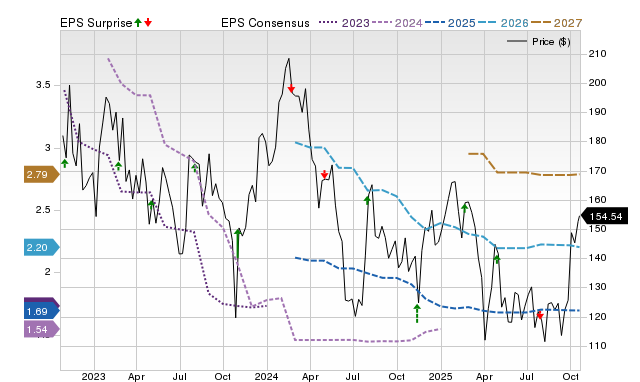Click the 2.79 brown EPS value tag

[41, 175]
